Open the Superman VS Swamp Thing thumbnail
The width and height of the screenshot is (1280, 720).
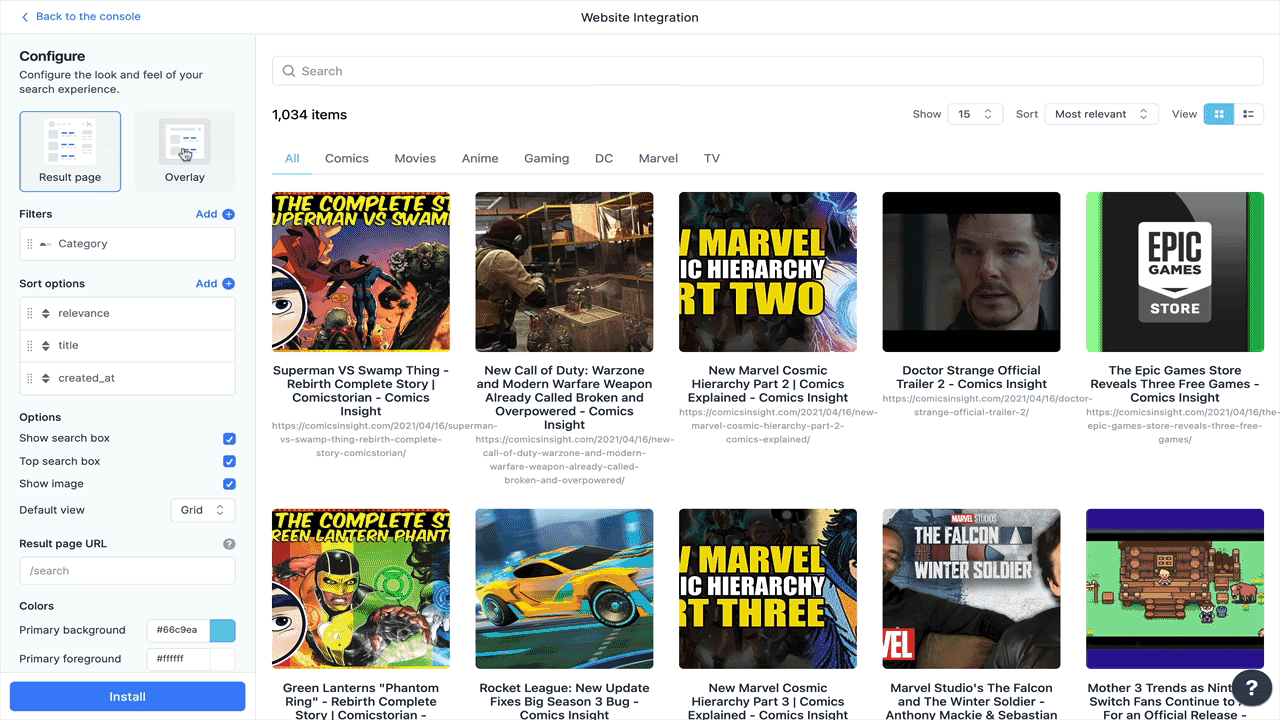(x=361, y=272)
